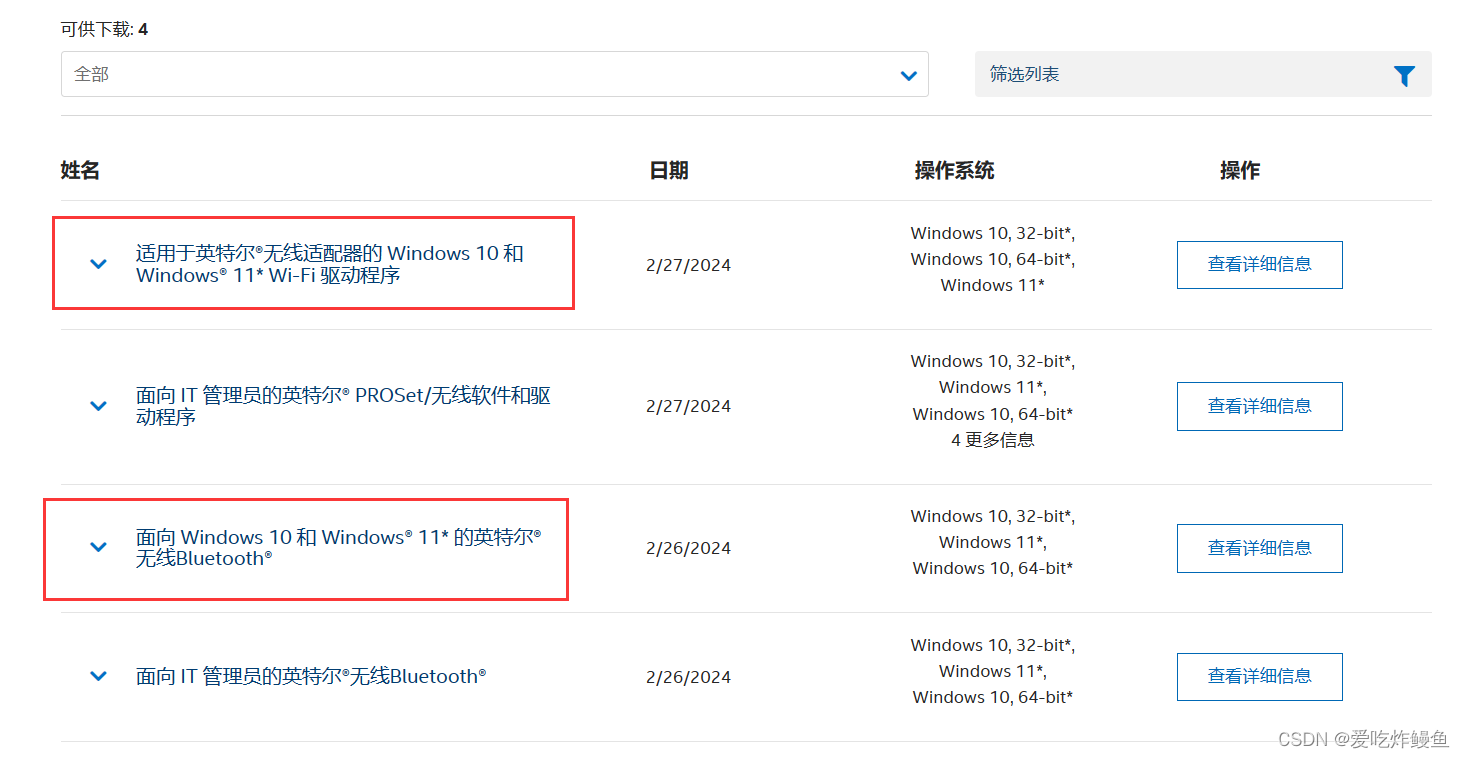Expand the IT 管理员 无线Bluetooth row chevron
The width and height of the screenshot is (1465, 758).
coord(98,676)
